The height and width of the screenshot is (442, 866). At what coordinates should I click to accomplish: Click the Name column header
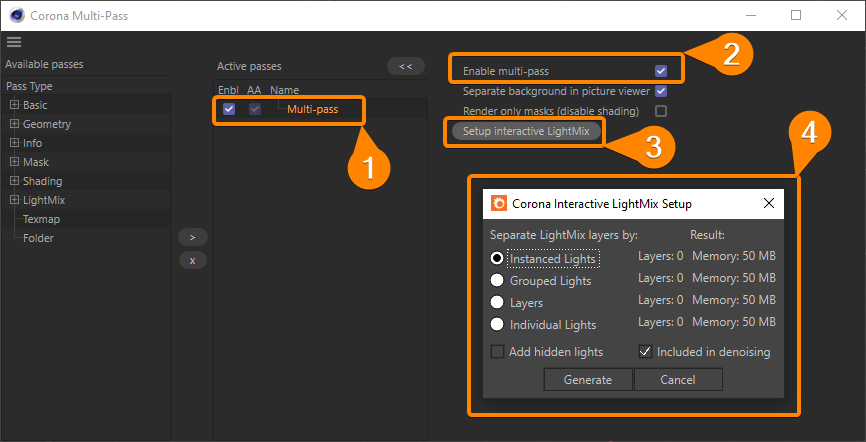tap(284, 90)
